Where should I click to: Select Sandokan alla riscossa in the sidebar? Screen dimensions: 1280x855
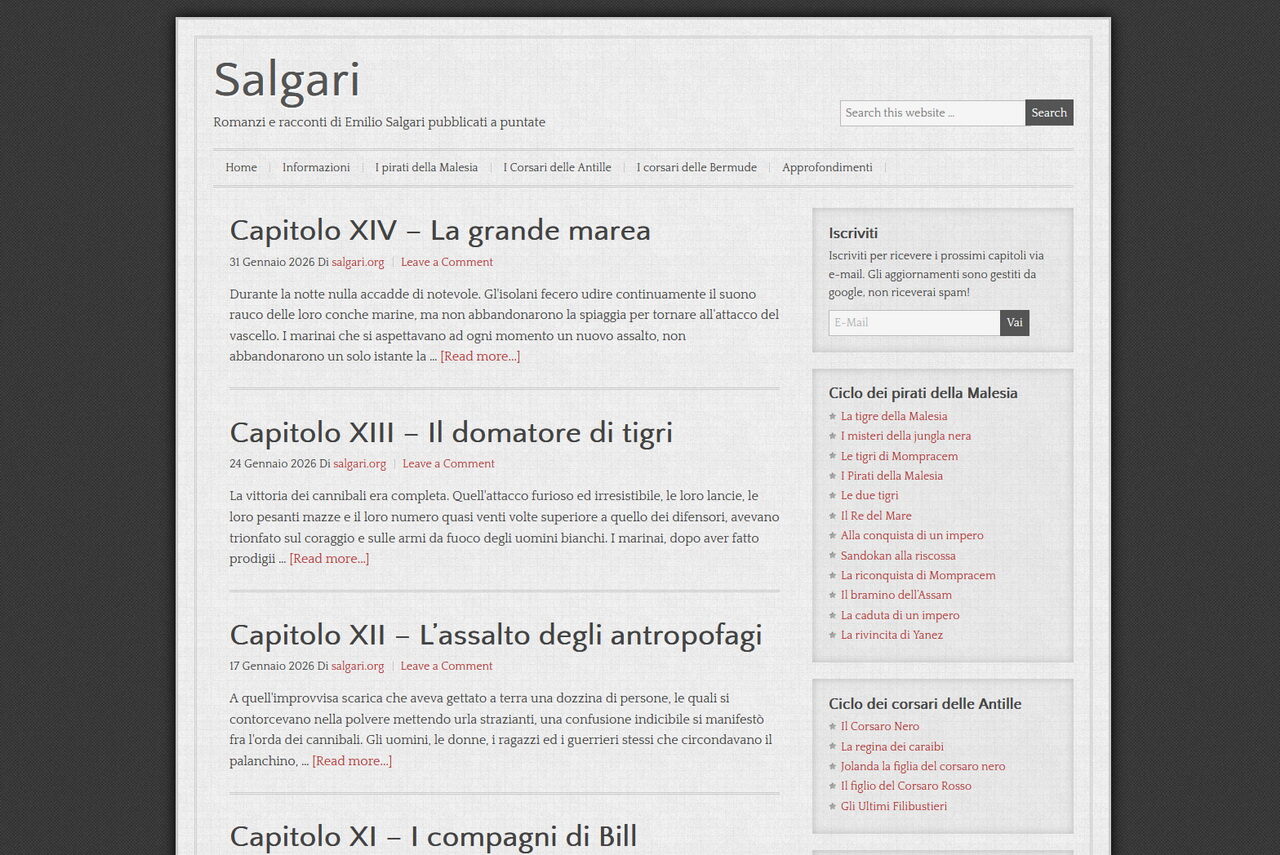[898, 555]
